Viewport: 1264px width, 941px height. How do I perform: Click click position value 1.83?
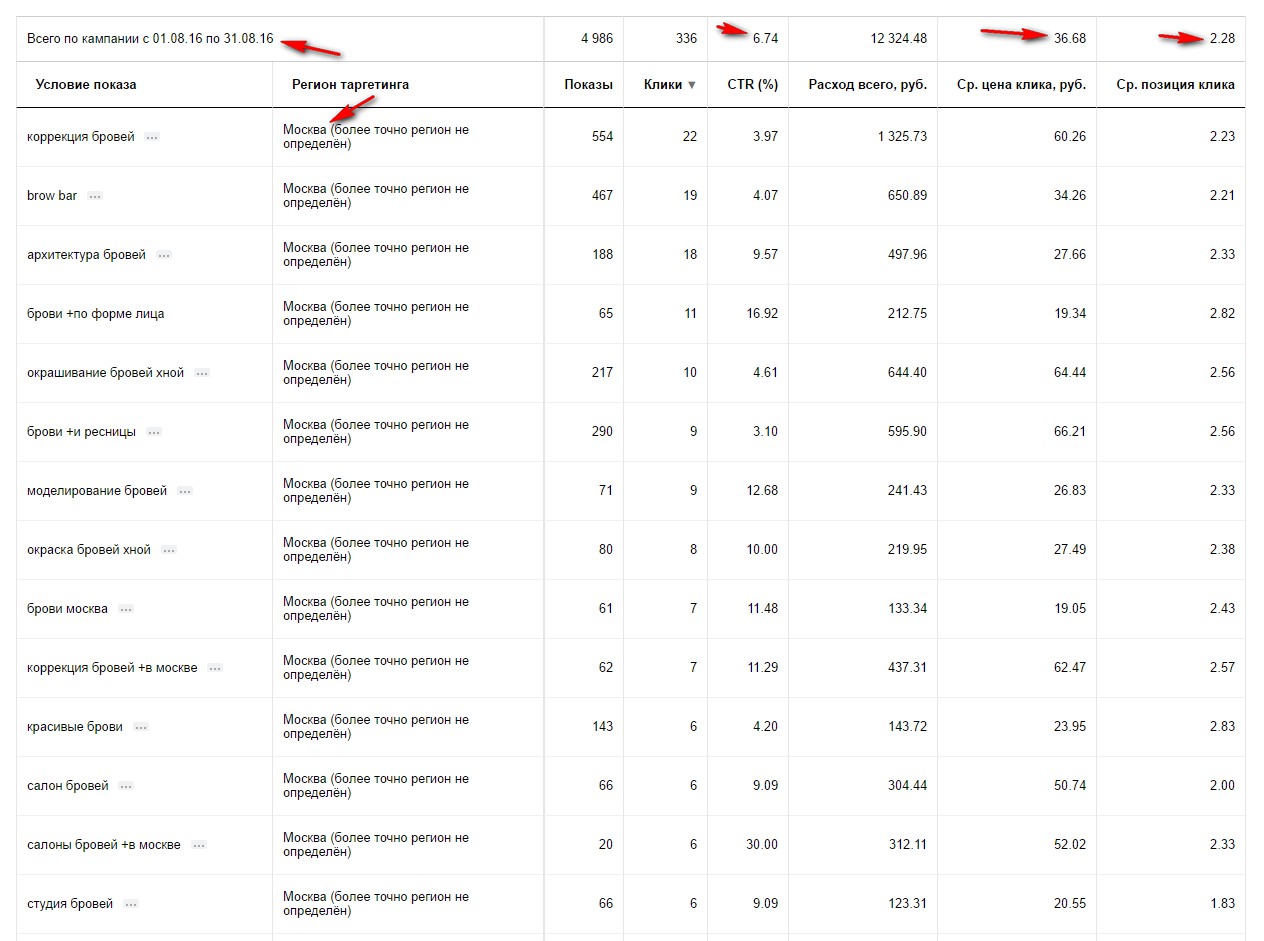[1222, 904]
